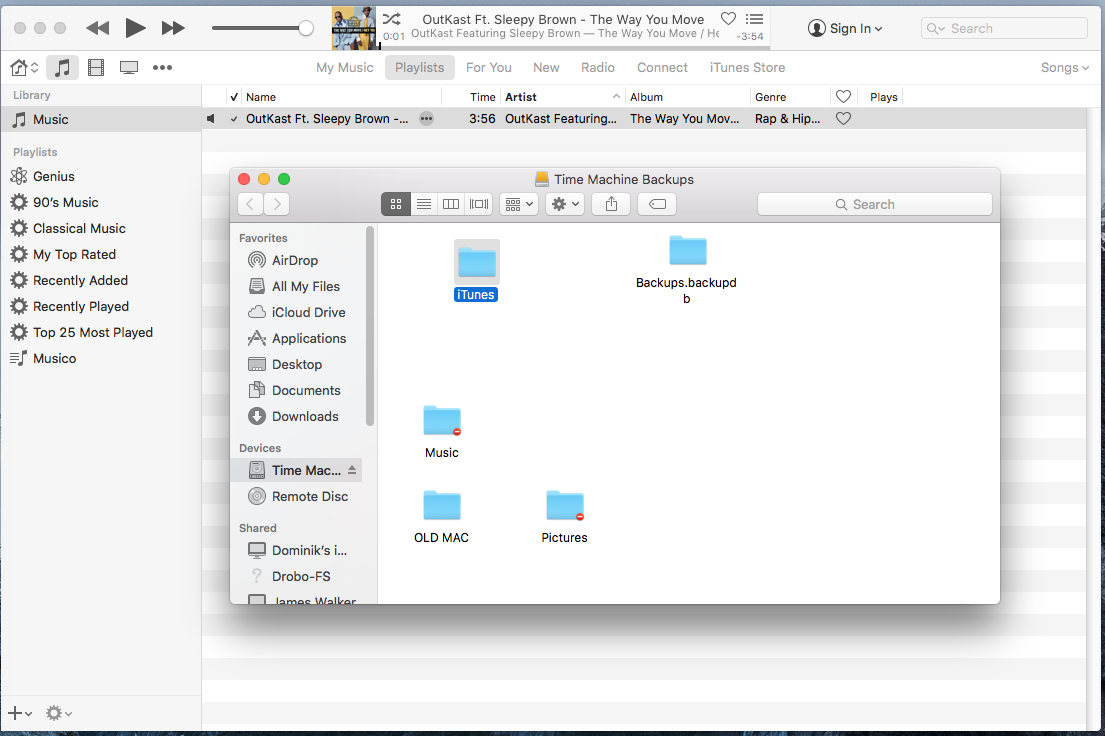Image resolution: width=1105 pixels, height=736 pixels.
Task: Eject the Time Machine device
Action: pyautogui.click(x=352, y=470)
